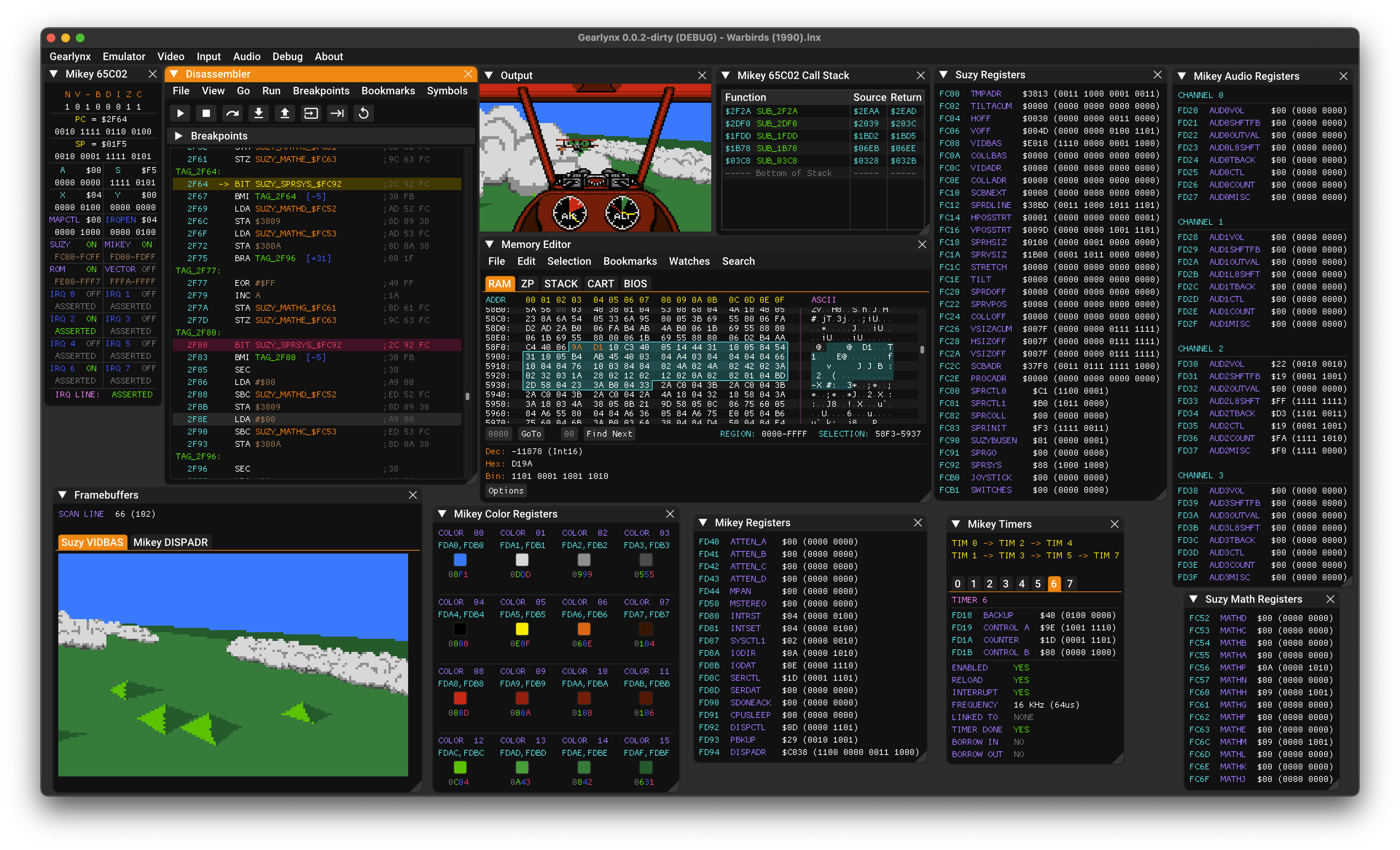
Task: Click the Options button in Memory Editor
Action: click(x=506, y=491)
